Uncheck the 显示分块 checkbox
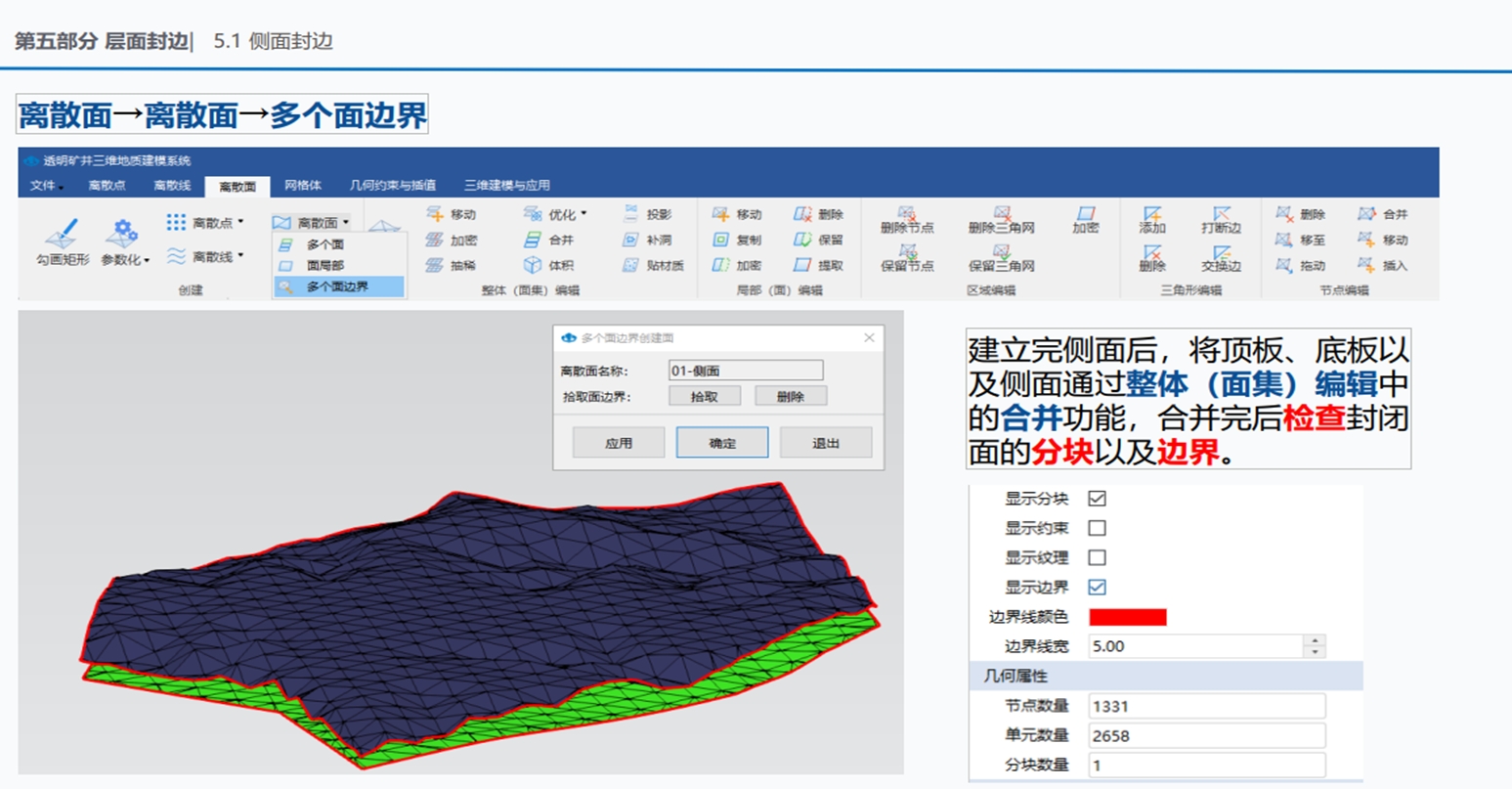 [x=1097, y=499]
